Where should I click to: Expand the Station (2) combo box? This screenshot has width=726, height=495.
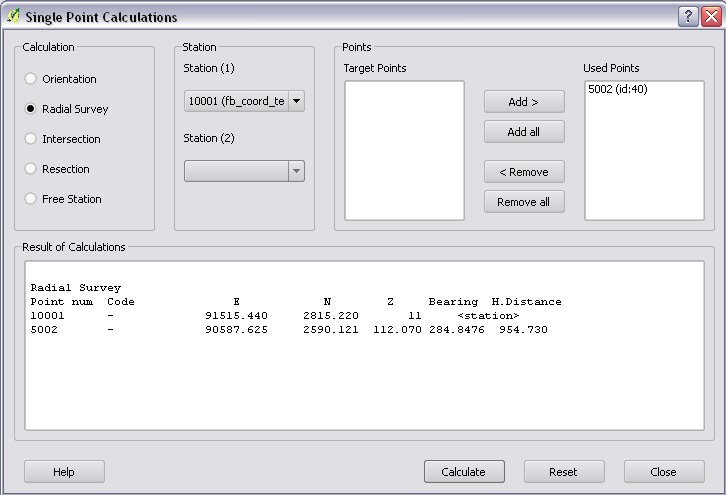[x=295, y=171]
